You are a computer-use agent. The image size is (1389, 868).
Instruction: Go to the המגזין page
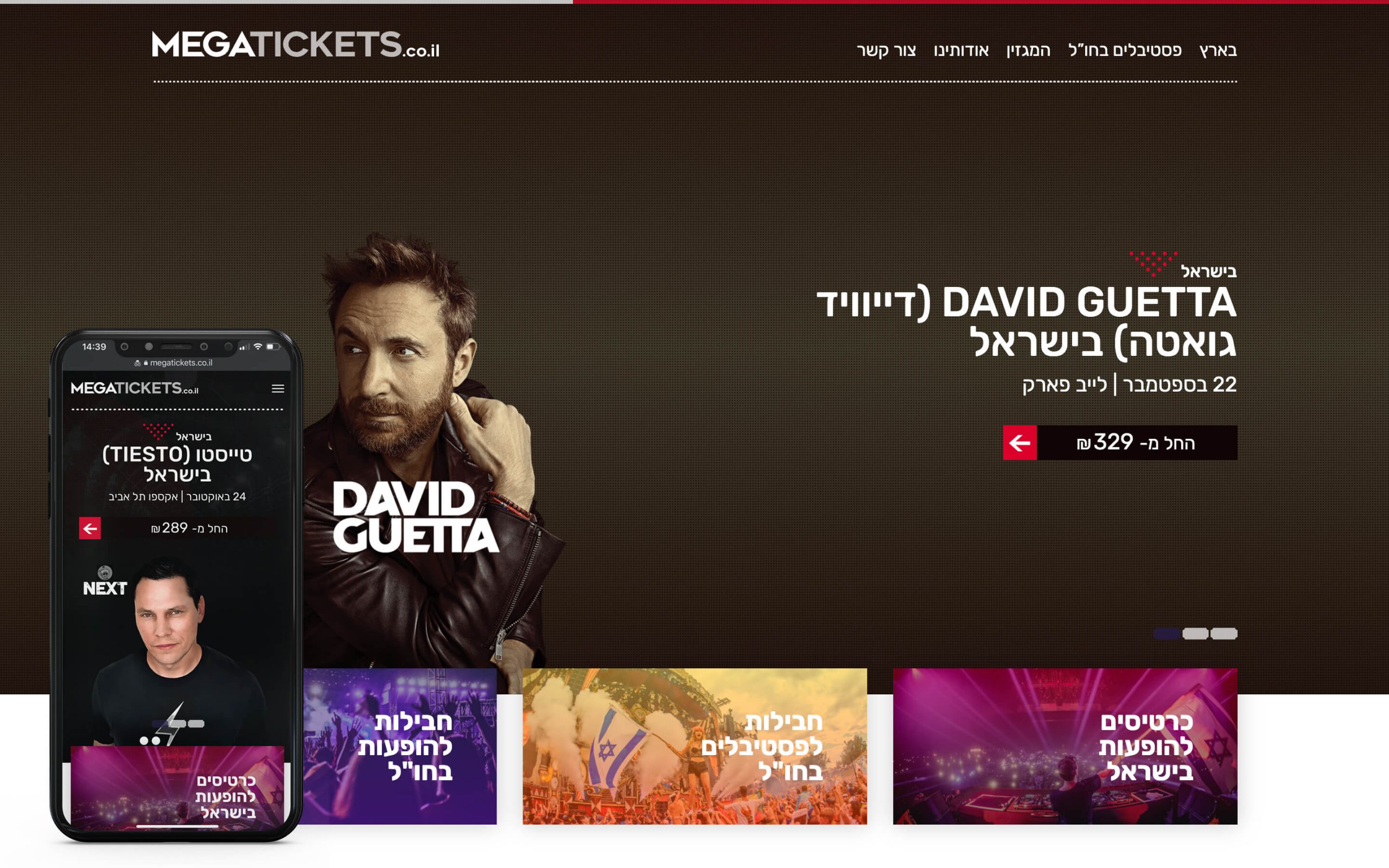point(1028,50)
